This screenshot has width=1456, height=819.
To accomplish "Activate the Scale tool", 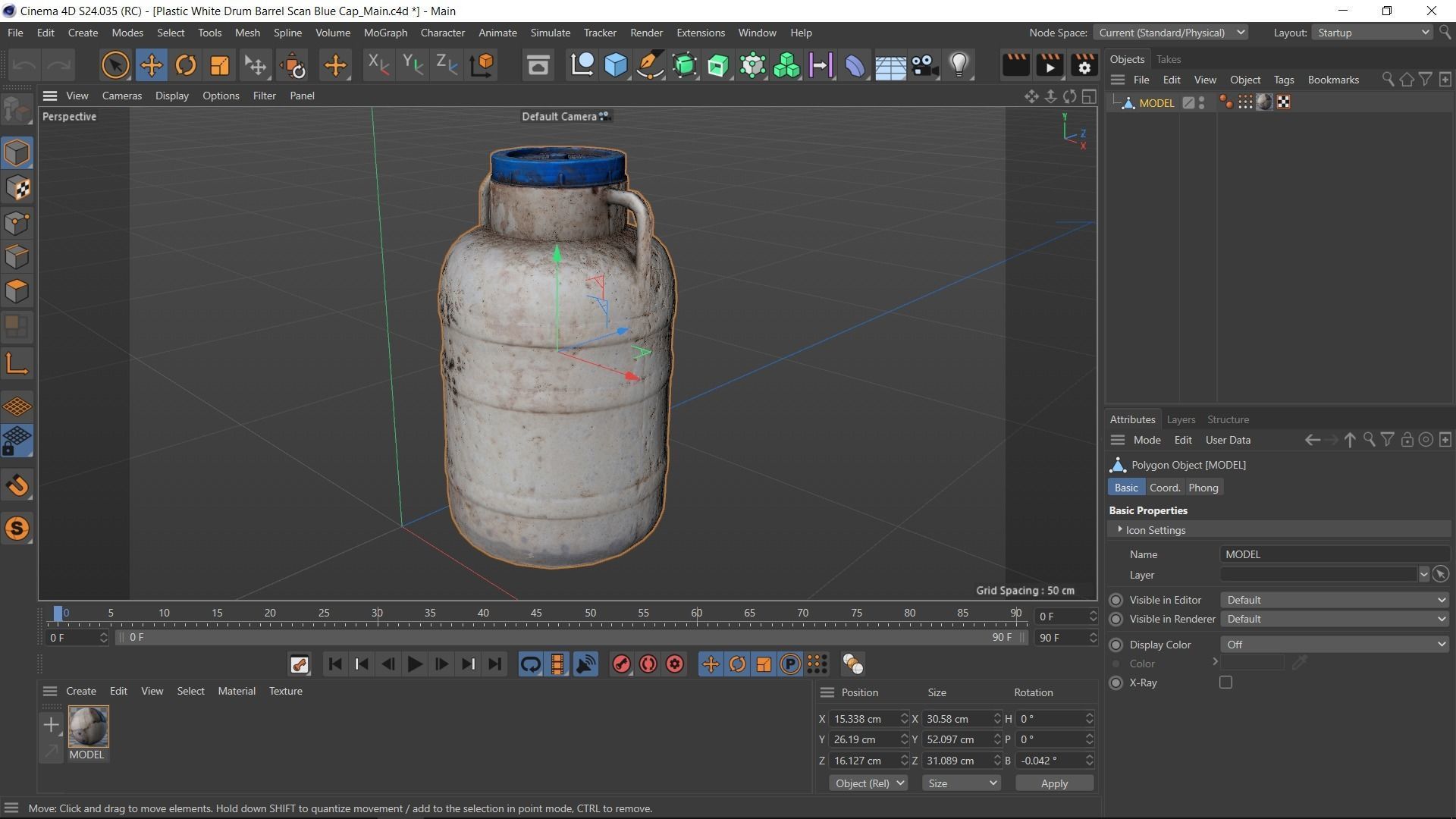I will pyautogui.click(x=220, y=65).
